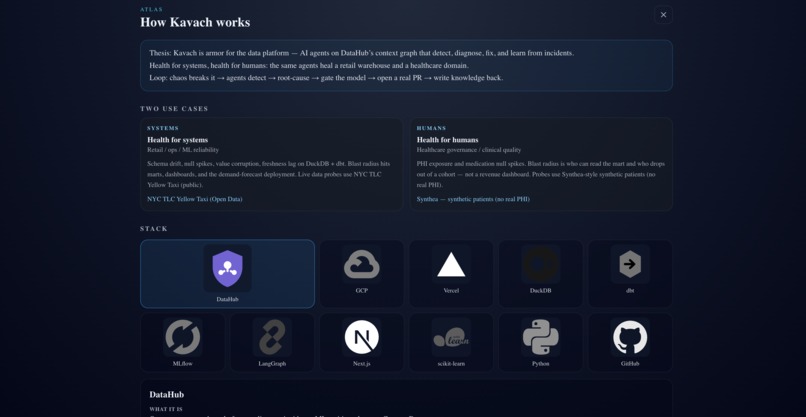Select the DuckDB stack icon
Screen dimensions: 806x417
540,264
